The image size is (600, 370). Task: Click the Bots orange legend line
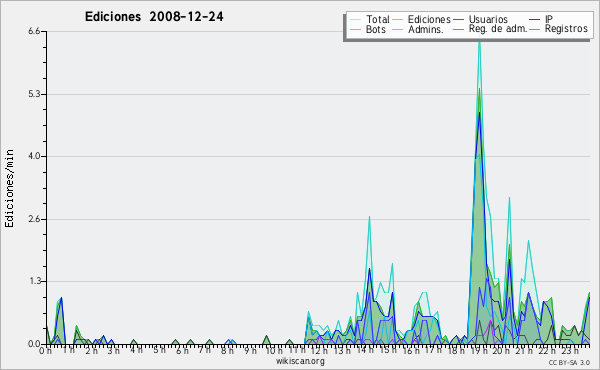coord(355,29)
